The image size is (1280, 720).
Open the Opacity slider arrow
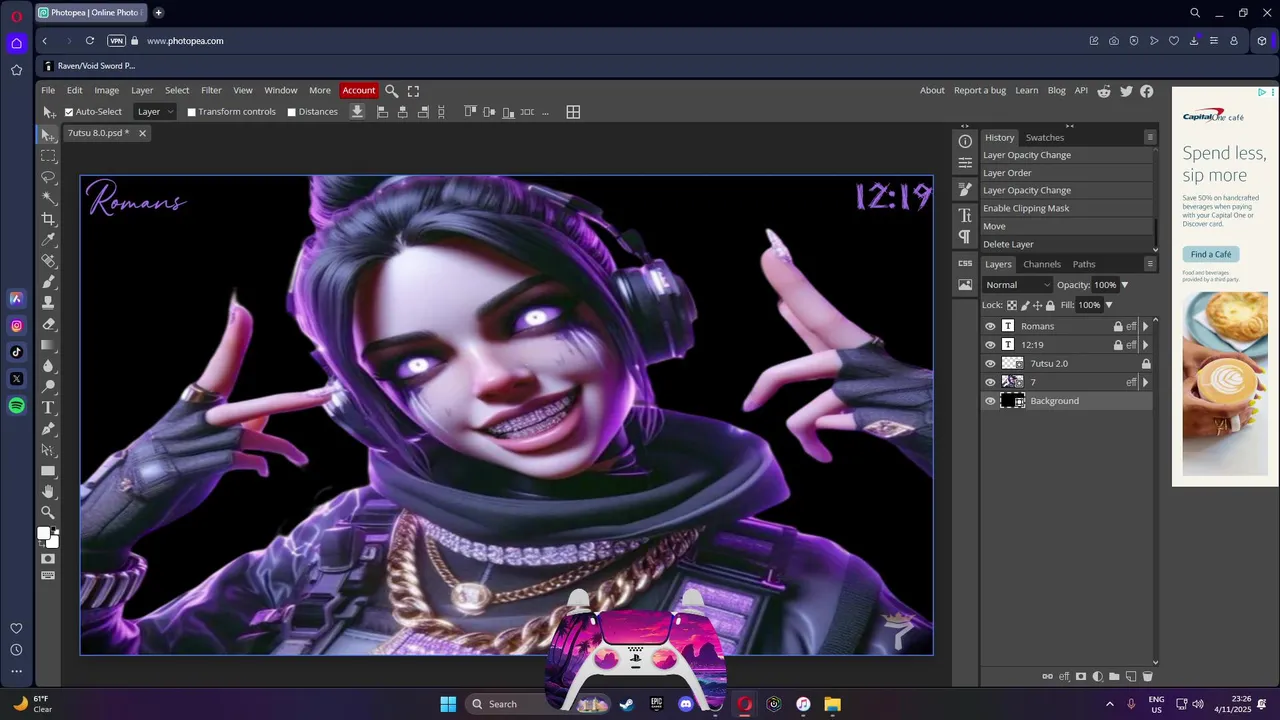(x=1124, y=285)
